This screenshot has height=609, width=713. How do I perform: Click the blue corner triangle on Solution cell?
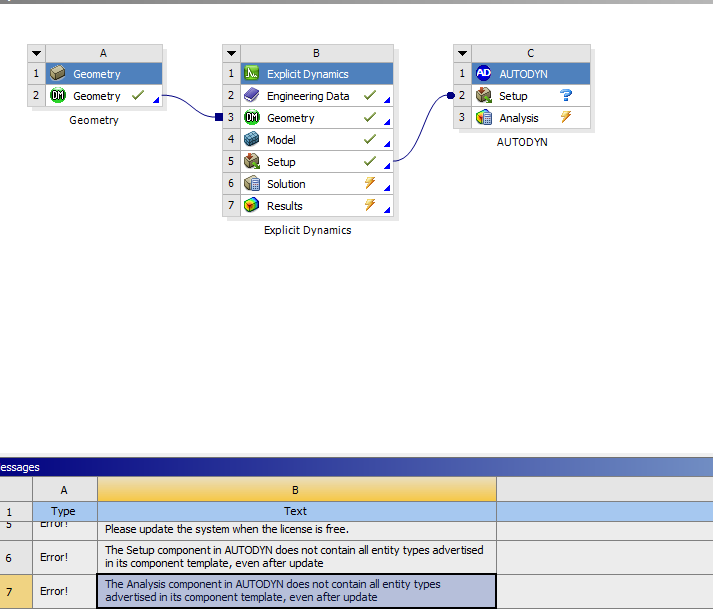tap(387, 188)
